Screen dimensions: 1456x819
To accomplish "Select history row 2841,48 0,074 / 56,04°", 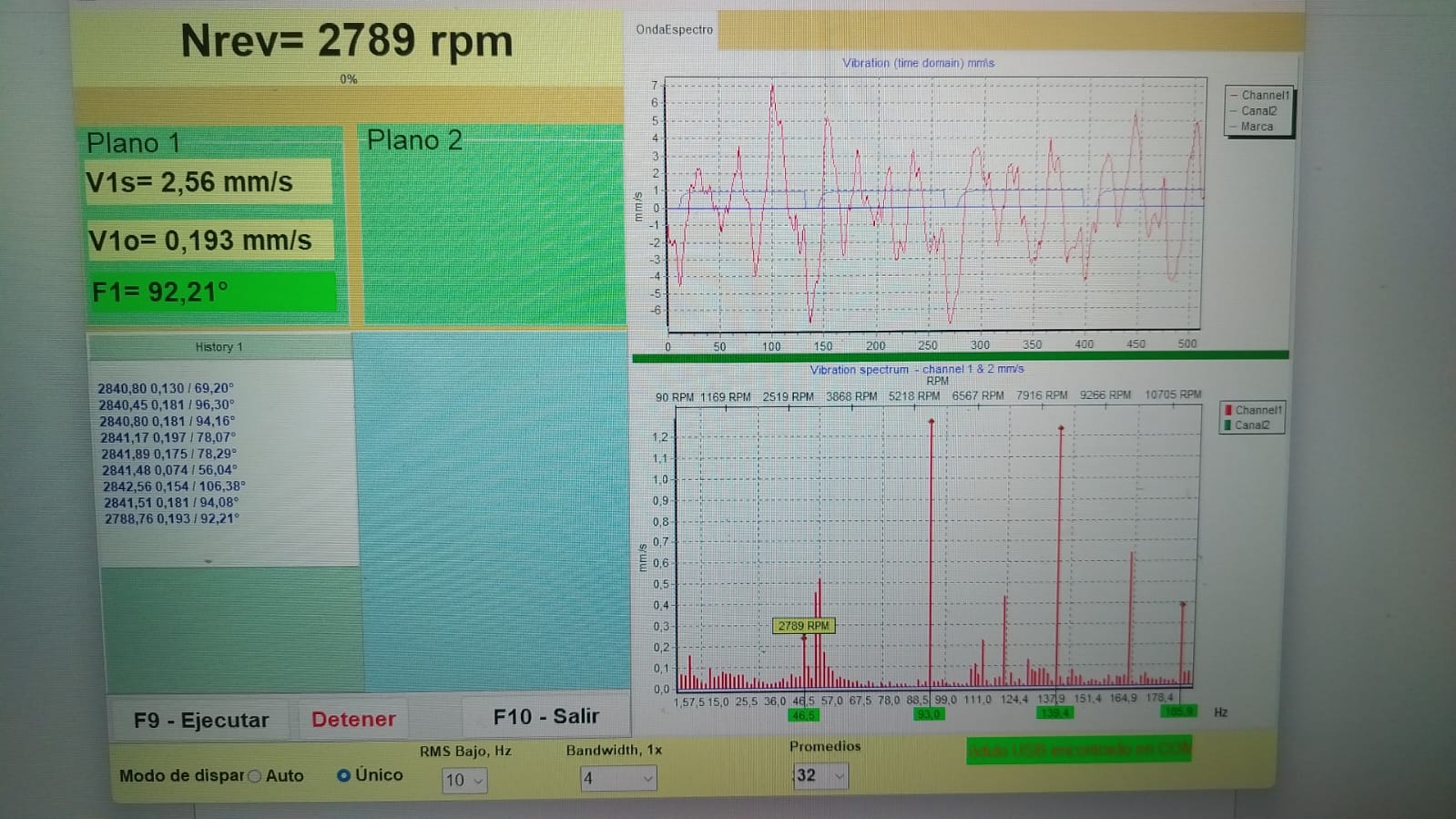I will 169,470.
